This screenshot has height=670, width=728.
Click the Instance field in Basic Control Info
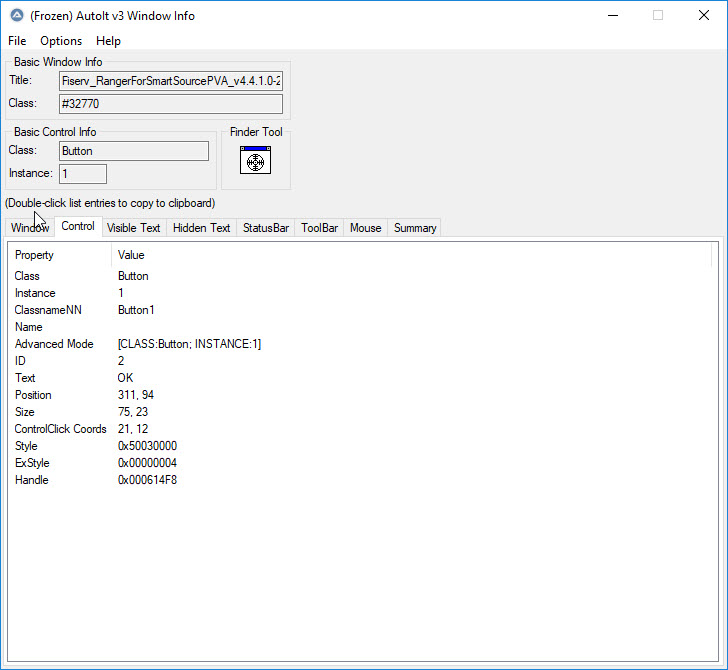(82, 174)
